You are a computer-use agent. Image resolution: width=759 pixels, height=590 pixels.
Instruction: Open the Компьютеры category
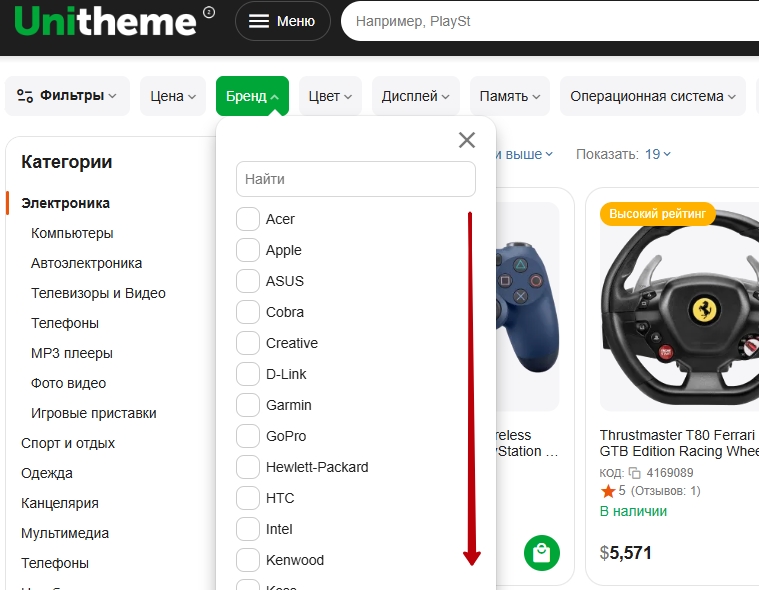[x=72, y=233]
